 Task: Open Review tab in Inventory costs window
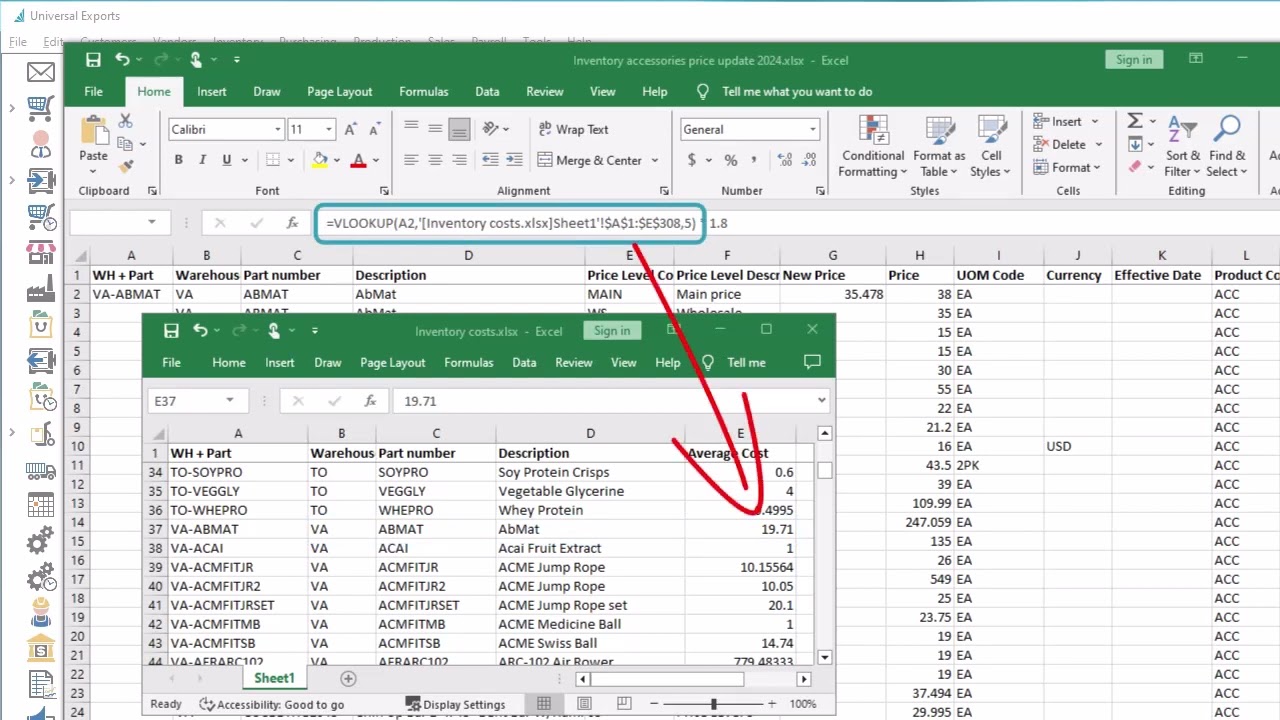[573, 362]
